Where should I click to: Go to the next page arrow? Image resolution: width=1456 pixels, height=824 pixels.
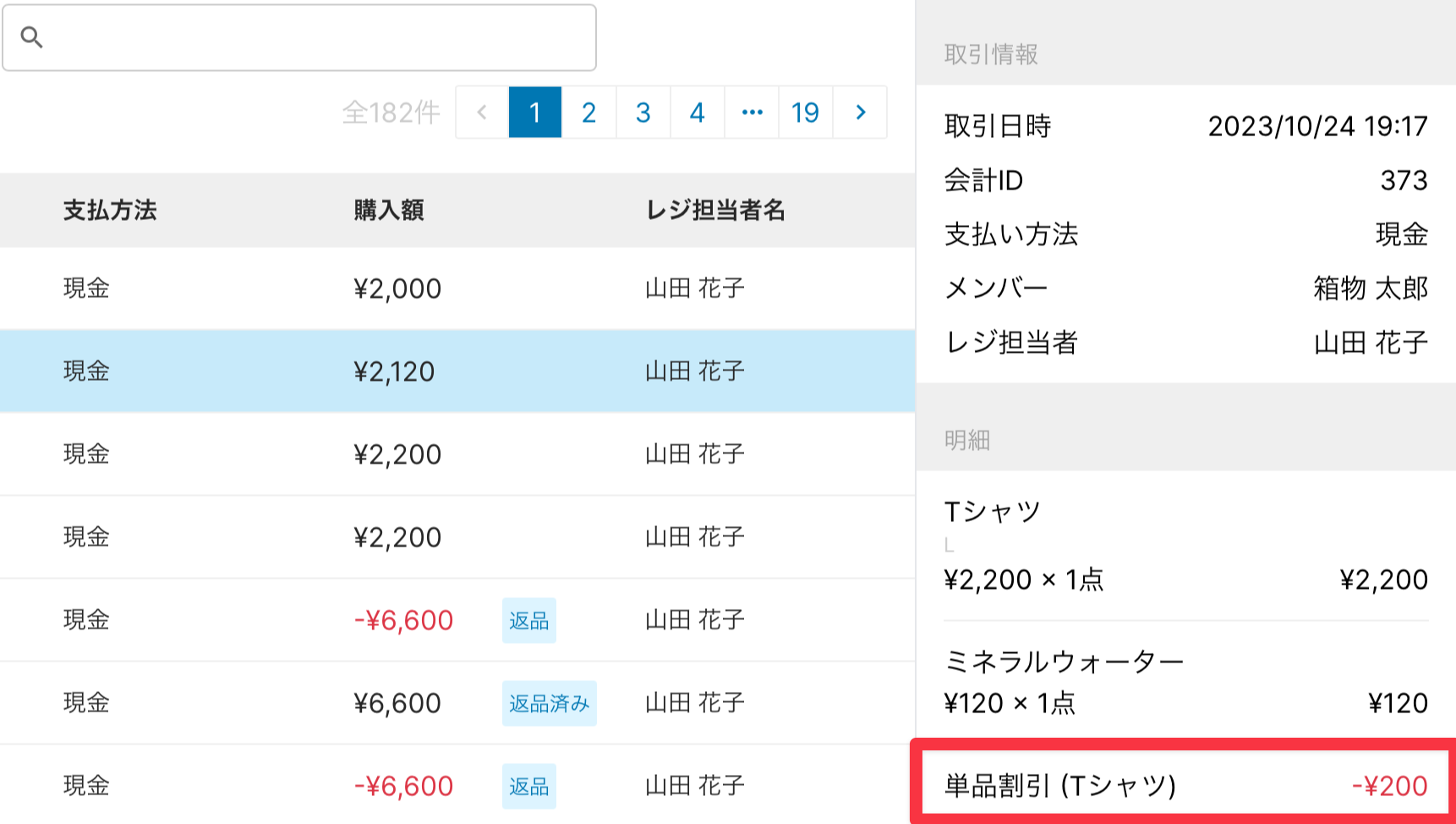(860, 112)
